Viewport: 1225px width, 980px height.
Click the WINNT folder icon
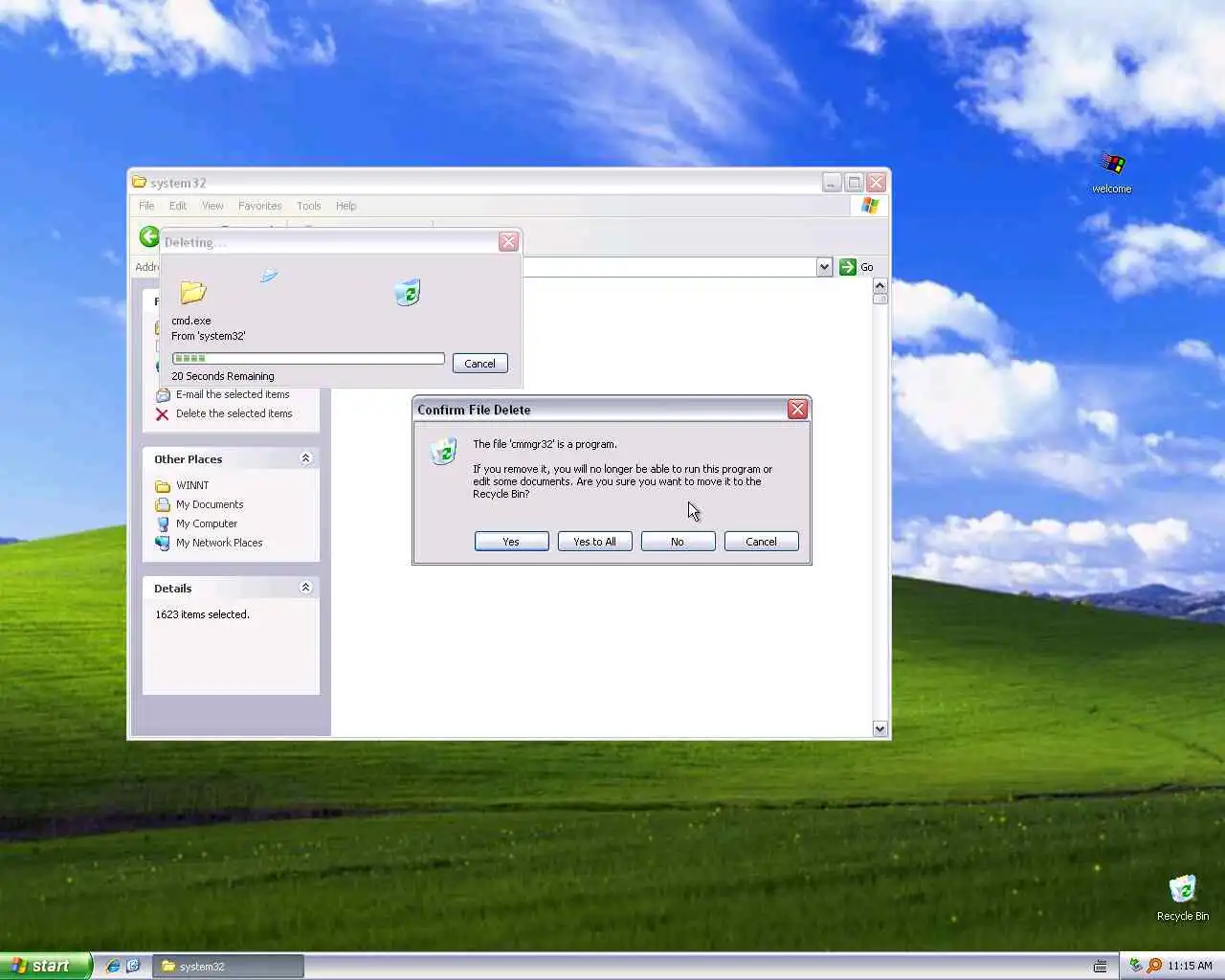click(163, 486)
